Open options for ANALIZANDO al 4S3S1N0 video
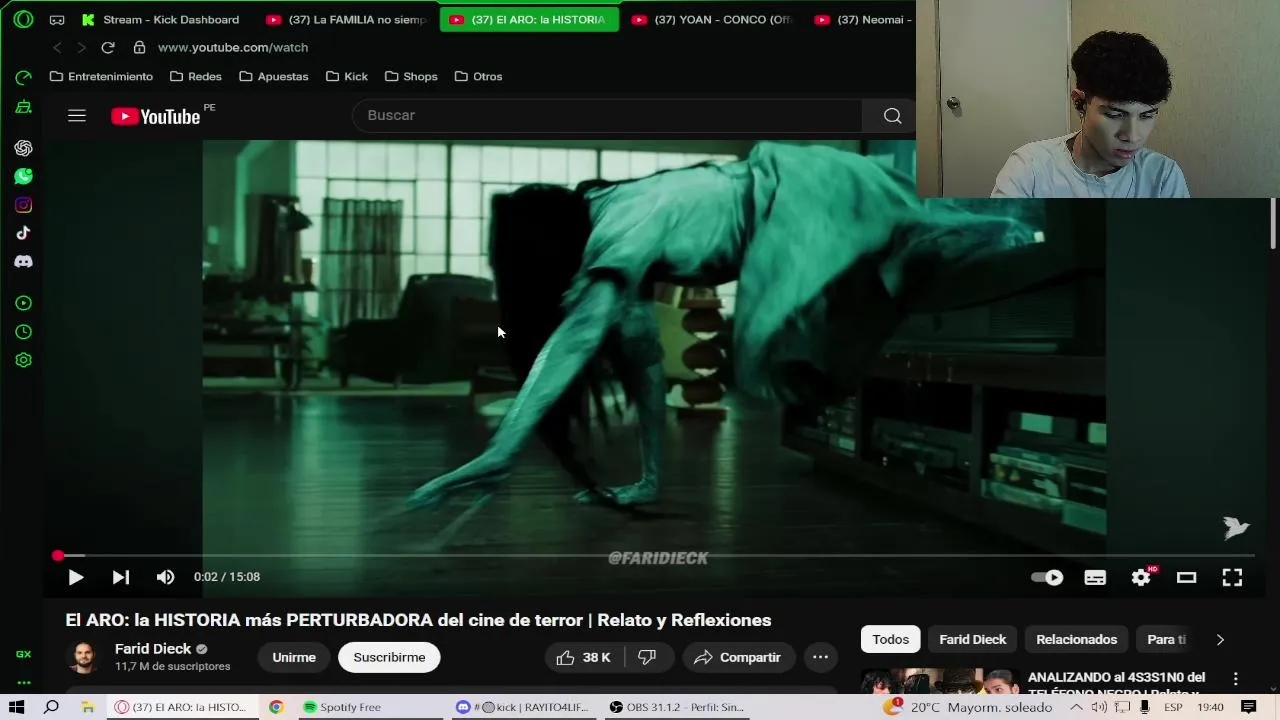The height and width of the screenshot is (720, 1280). (x=1236, y=679)
